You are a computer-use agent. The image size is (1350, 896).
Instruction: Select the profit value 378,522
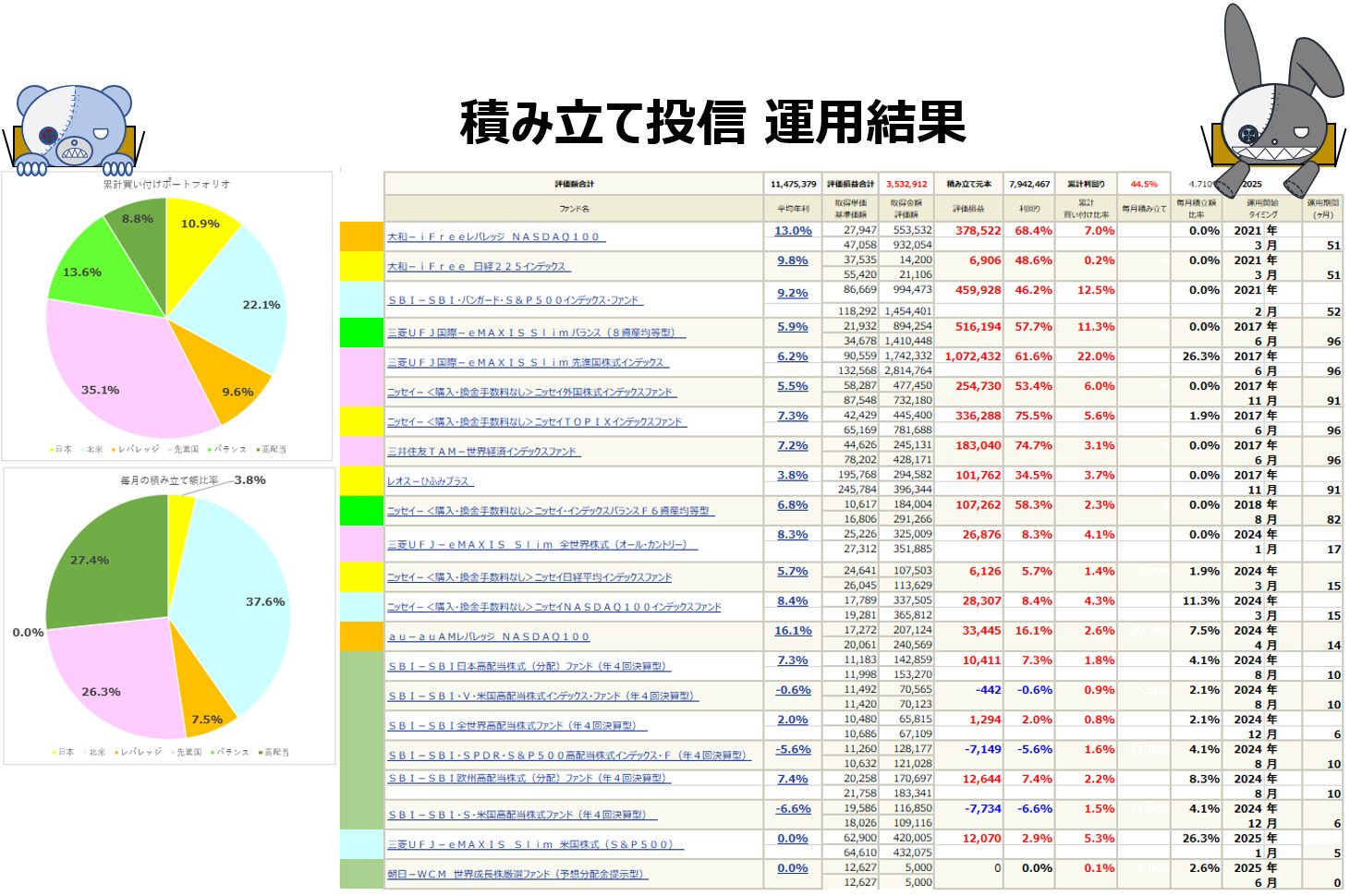coord(978,231)
